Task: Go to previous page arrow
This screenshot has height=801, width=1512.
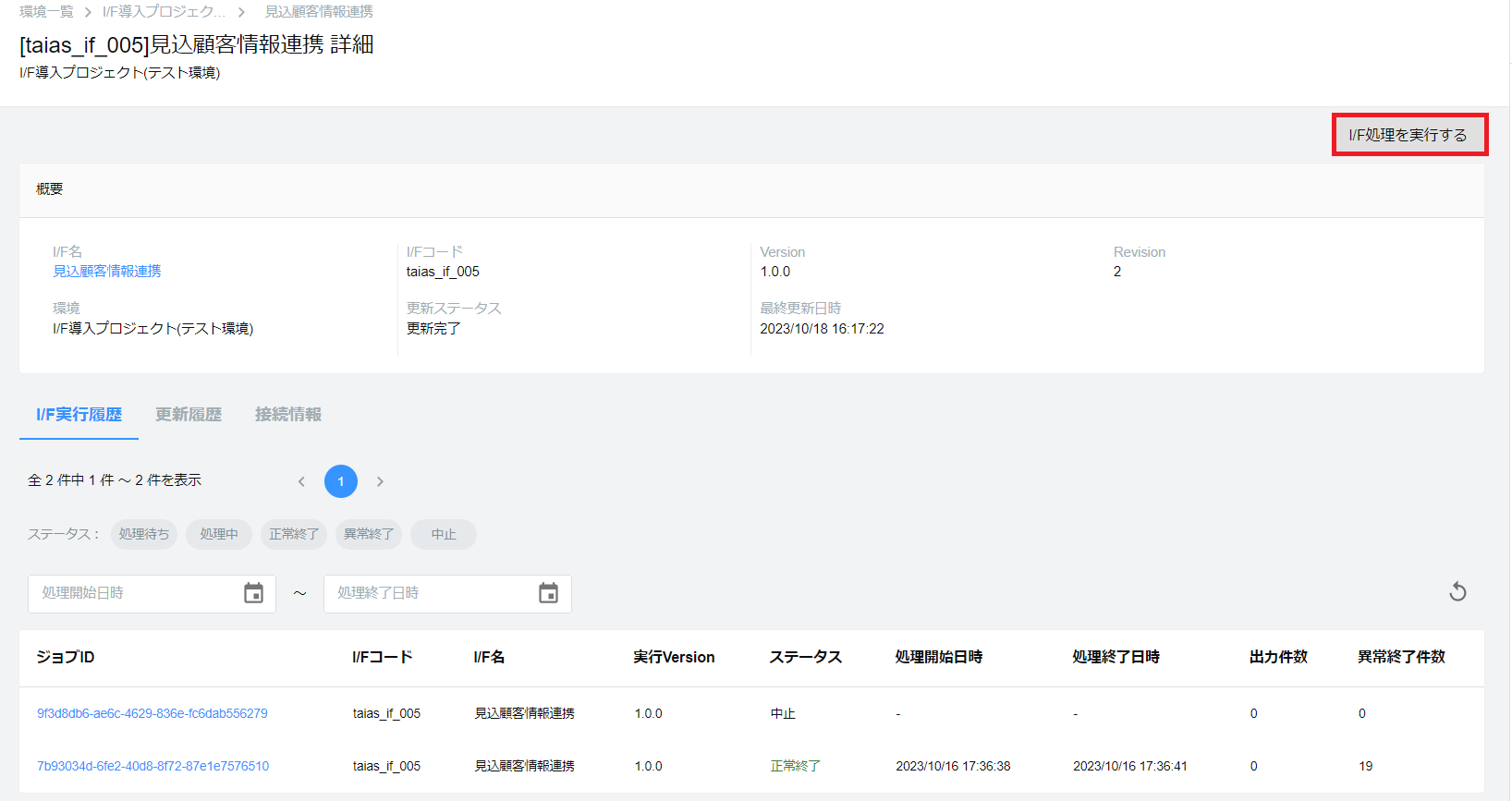Action: point(301,481)
